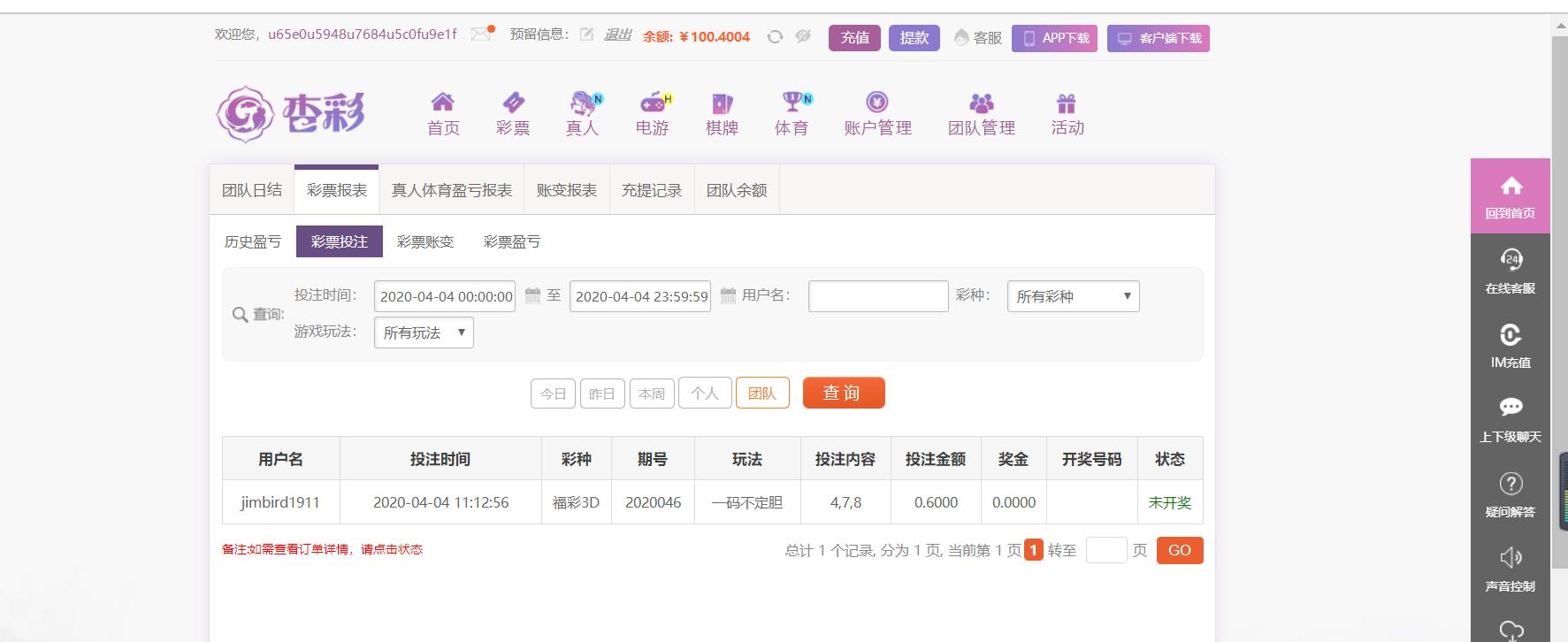
Task: Open the start date calendar picker
Action: pos(532,296)
